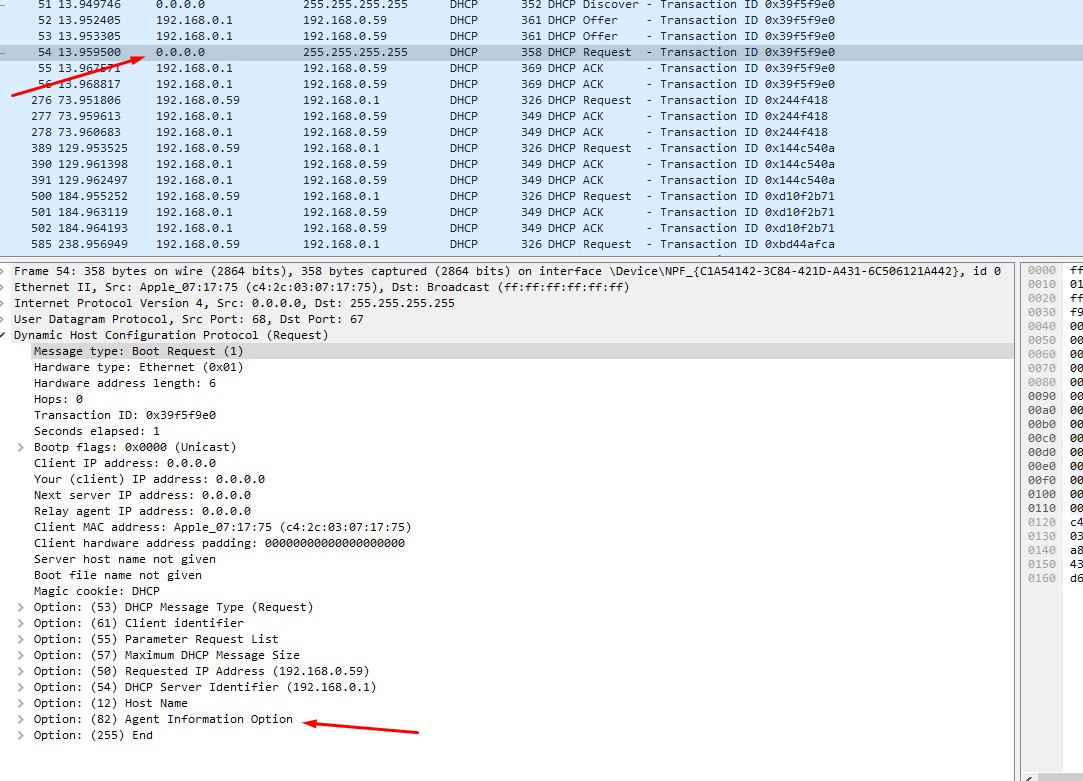Image resolution: width=1083 pixels, height=781 pixels.
Task: Expand Option 61 Client identifier
Action: pos(21,623)
